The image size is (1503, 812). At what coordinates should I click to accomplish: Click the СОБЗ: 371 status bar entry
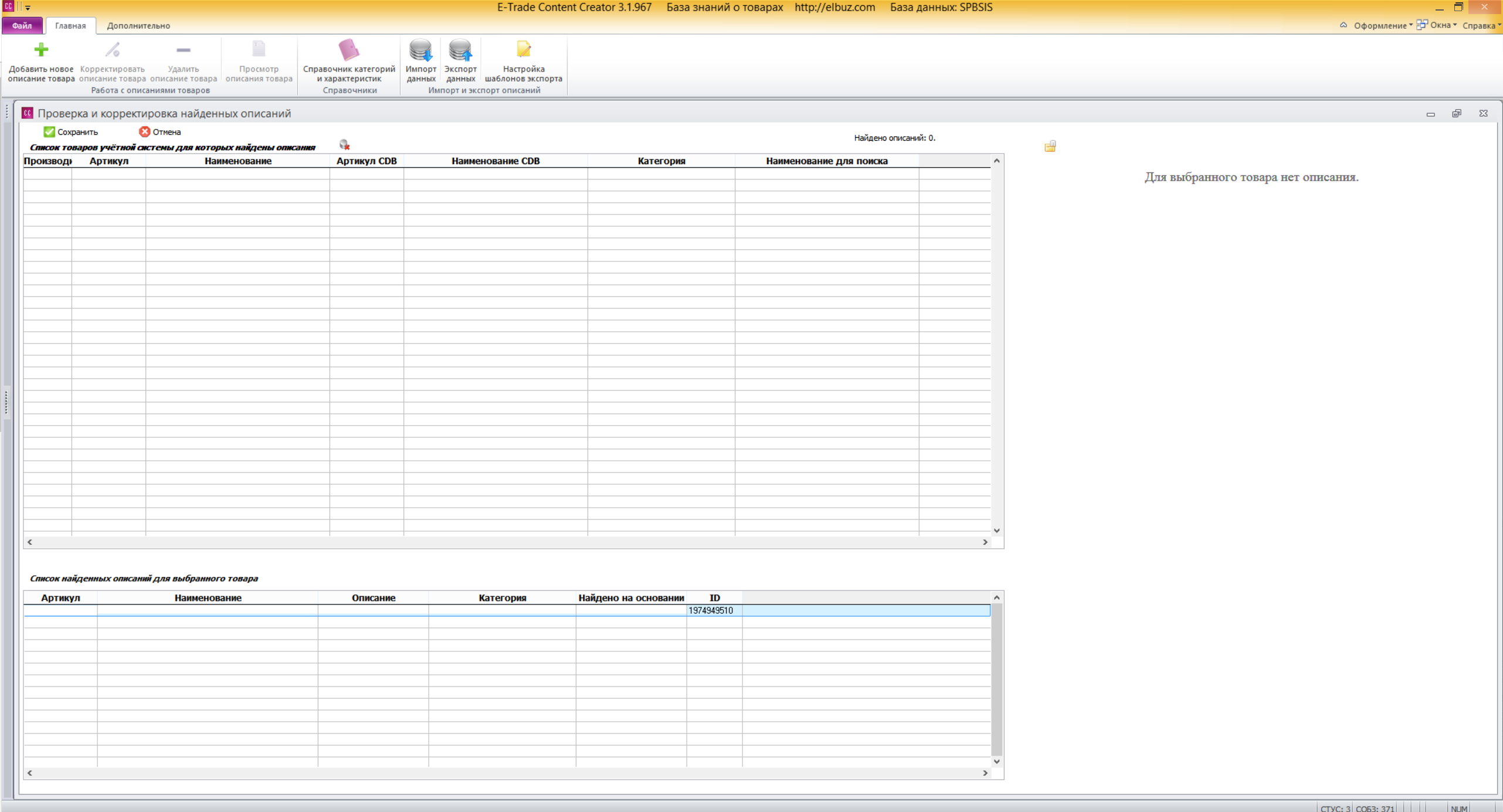click(1375, 808)
